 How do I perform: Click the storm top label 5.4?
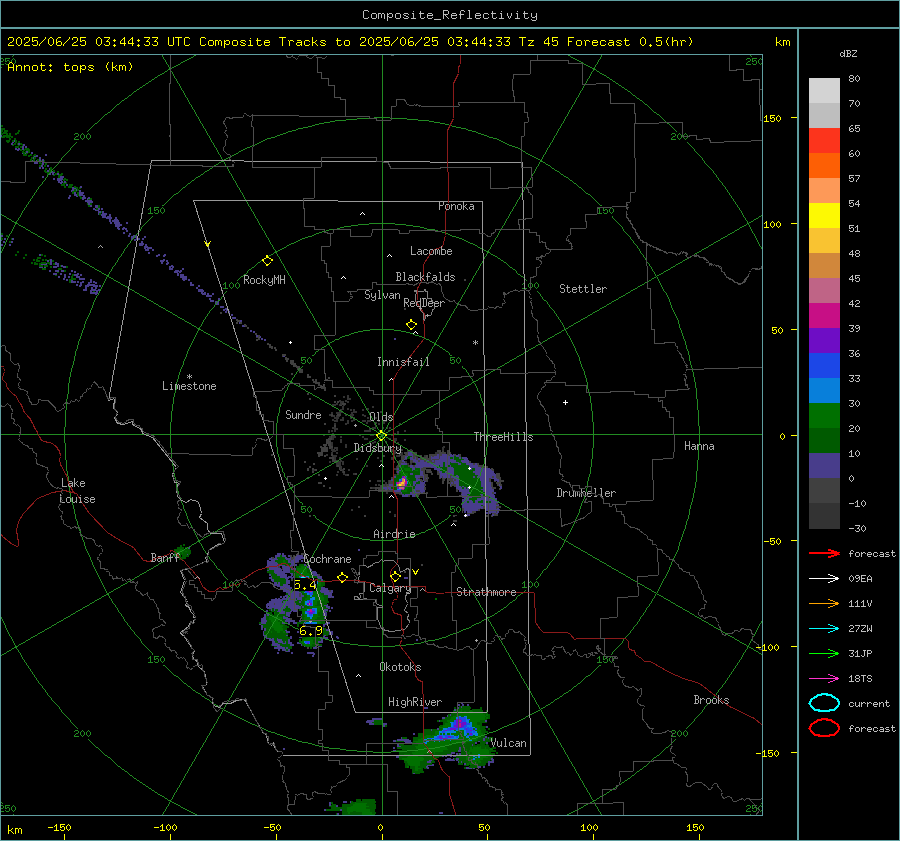point(305,585)
